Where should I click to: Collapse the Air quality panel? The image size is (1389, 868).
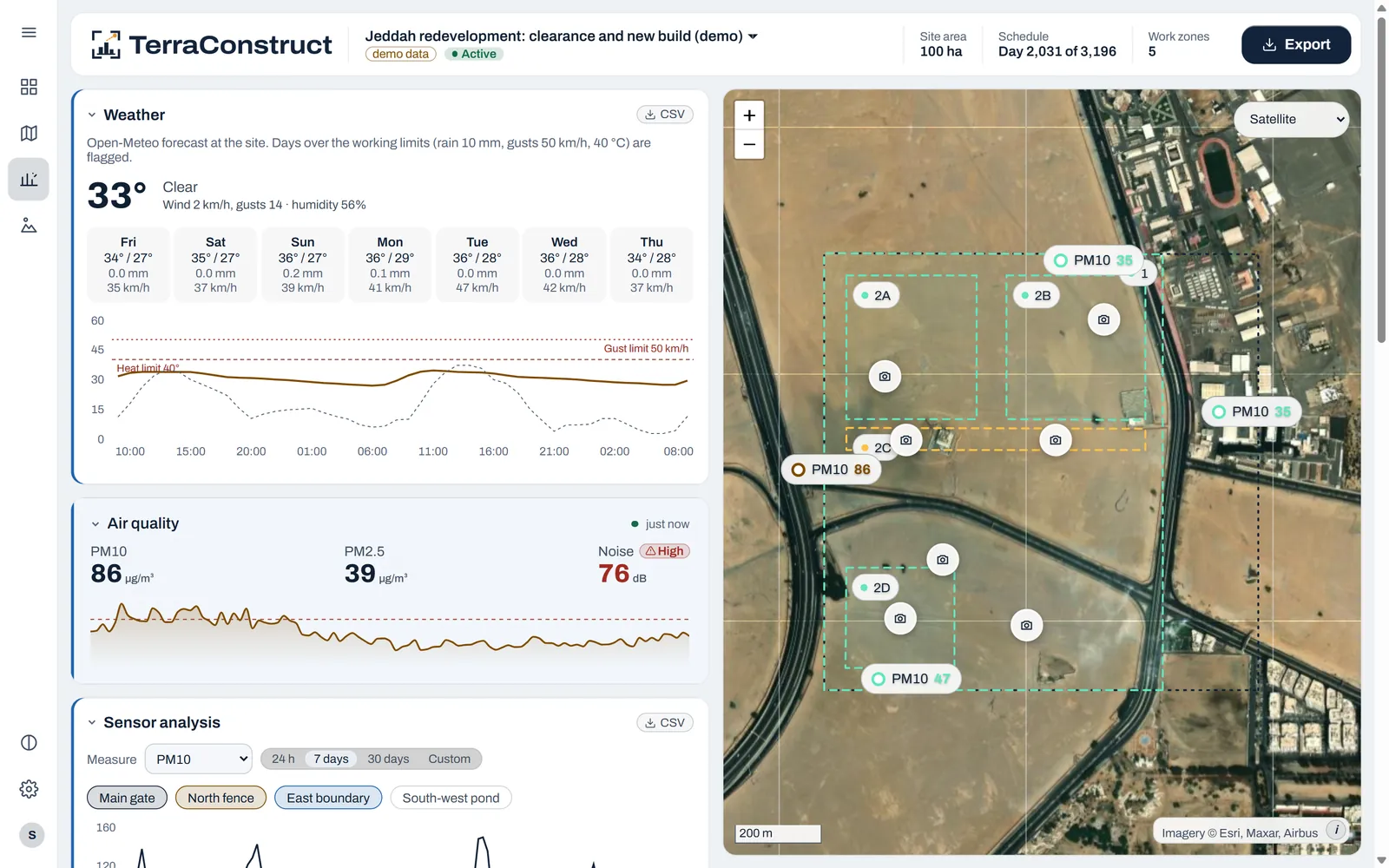[95, 524]
